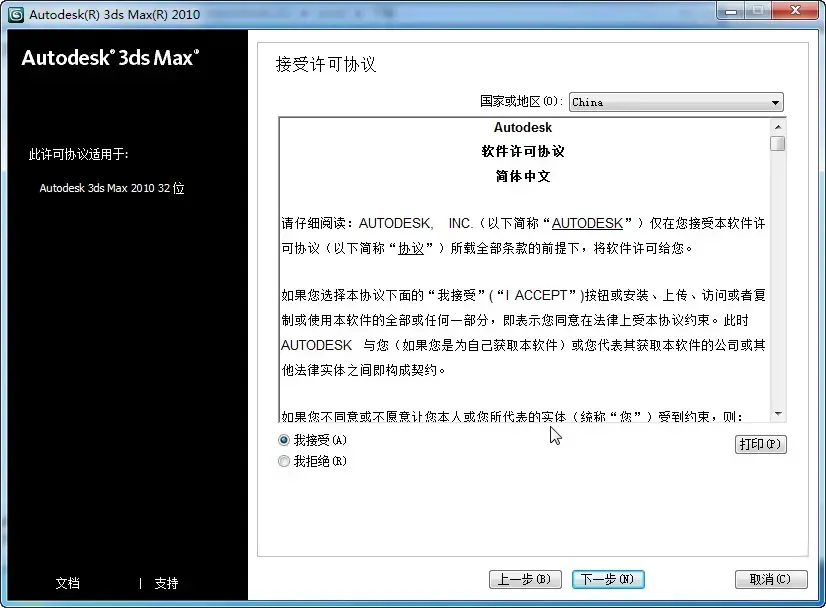Close the 3ds Max 2010 installer window
This screenshot has height=608, width=826.
tap(795, 11)
